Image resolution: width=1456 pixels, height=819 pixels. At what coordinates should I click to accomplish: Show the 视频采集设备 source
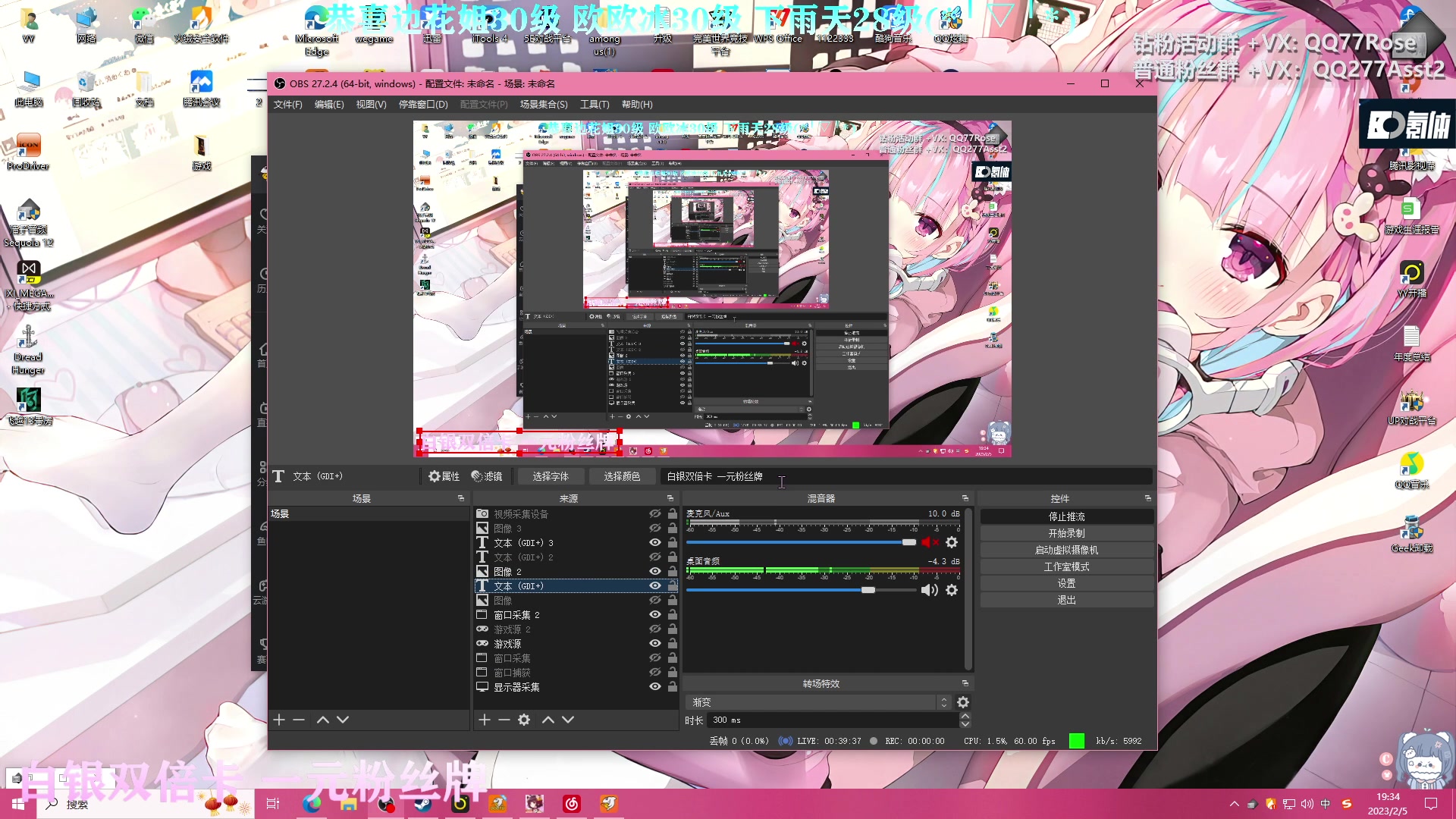[x=655, y=513]
